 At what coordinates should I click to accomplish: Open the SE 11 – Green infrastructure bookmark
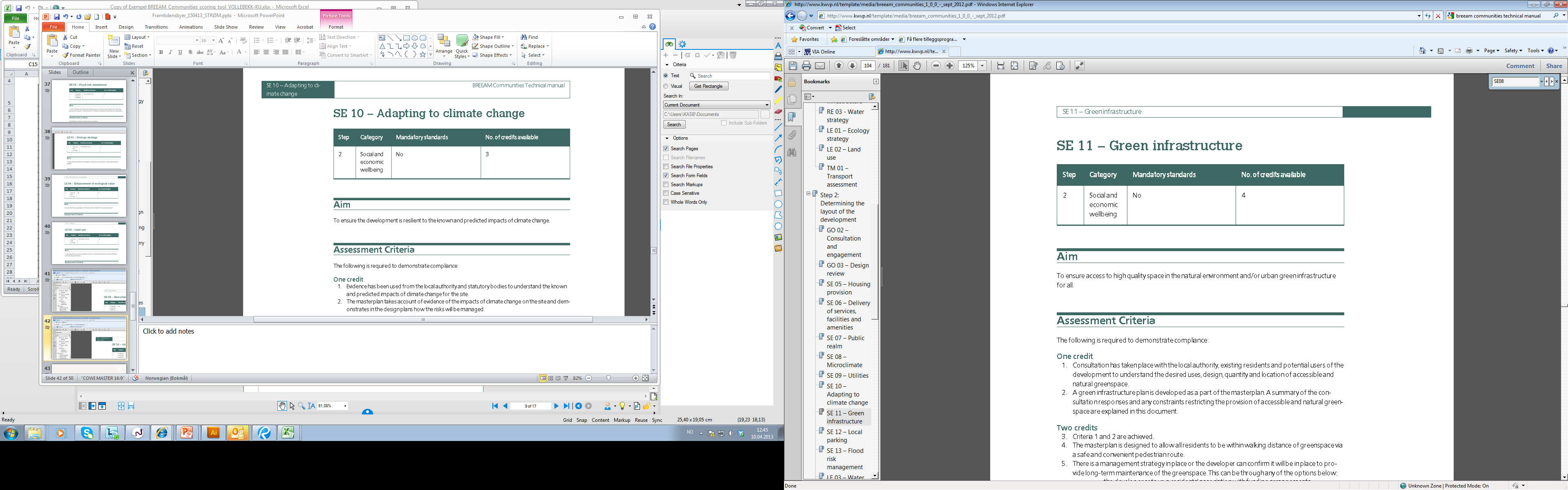[x=845, y=417]
